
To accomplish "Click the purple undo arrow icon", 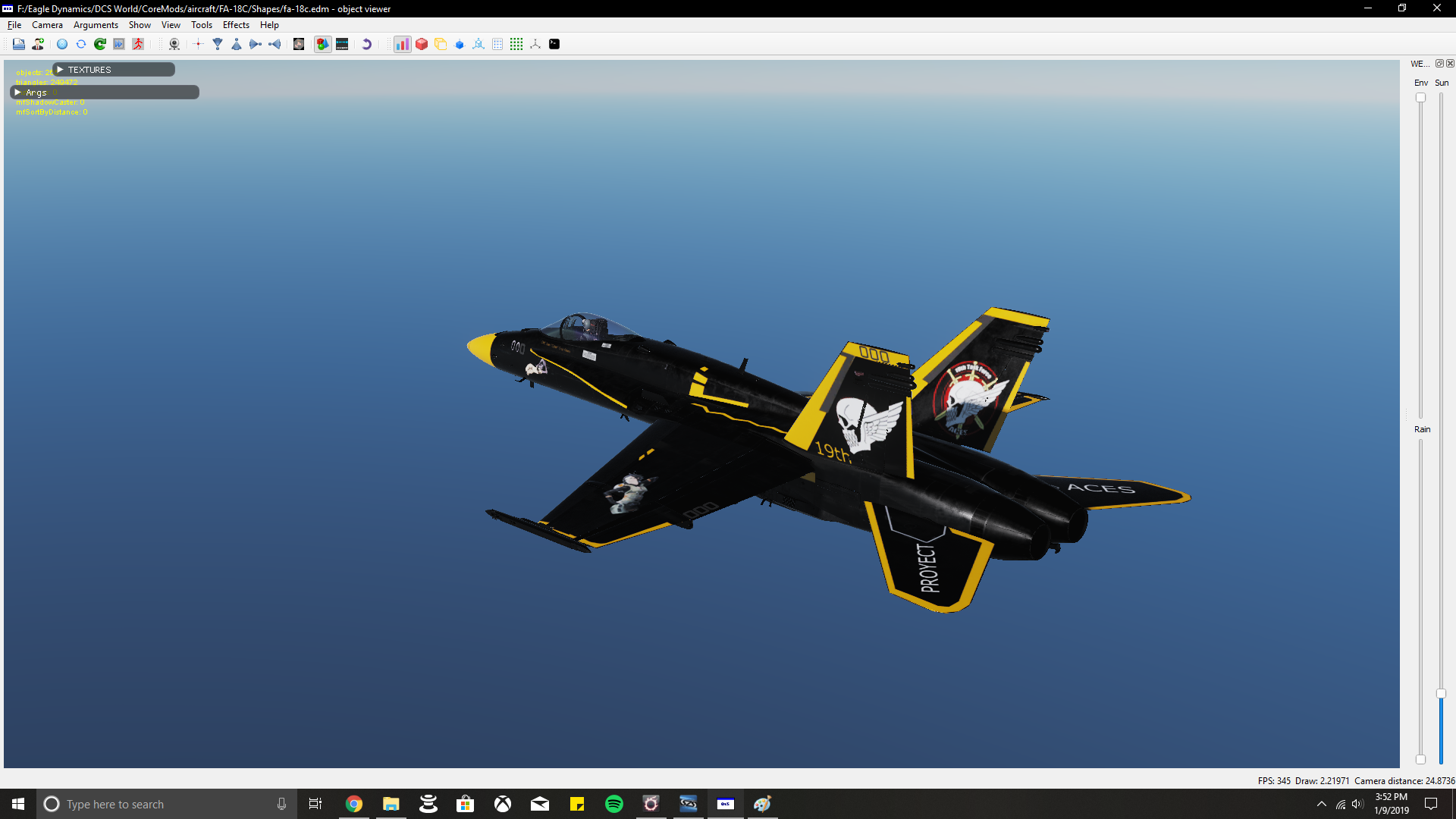I will [366, 44].
